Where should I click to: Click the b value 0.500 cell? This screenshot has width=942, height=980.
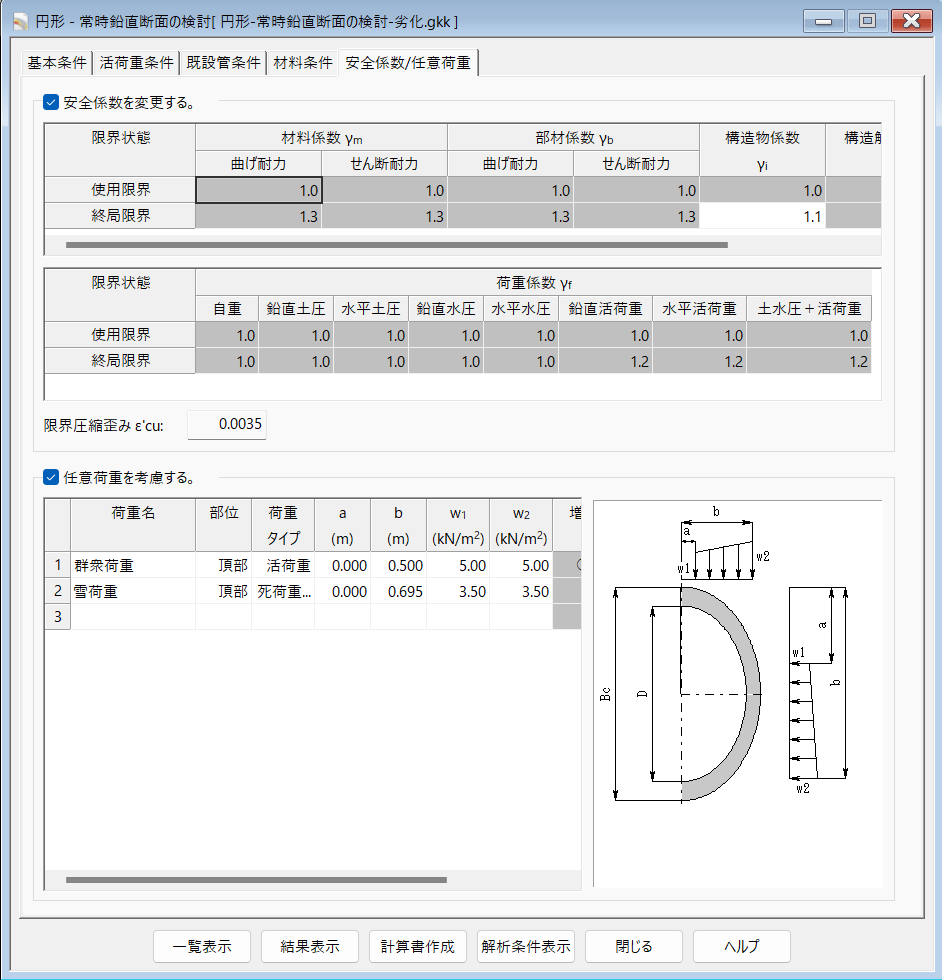399,565
